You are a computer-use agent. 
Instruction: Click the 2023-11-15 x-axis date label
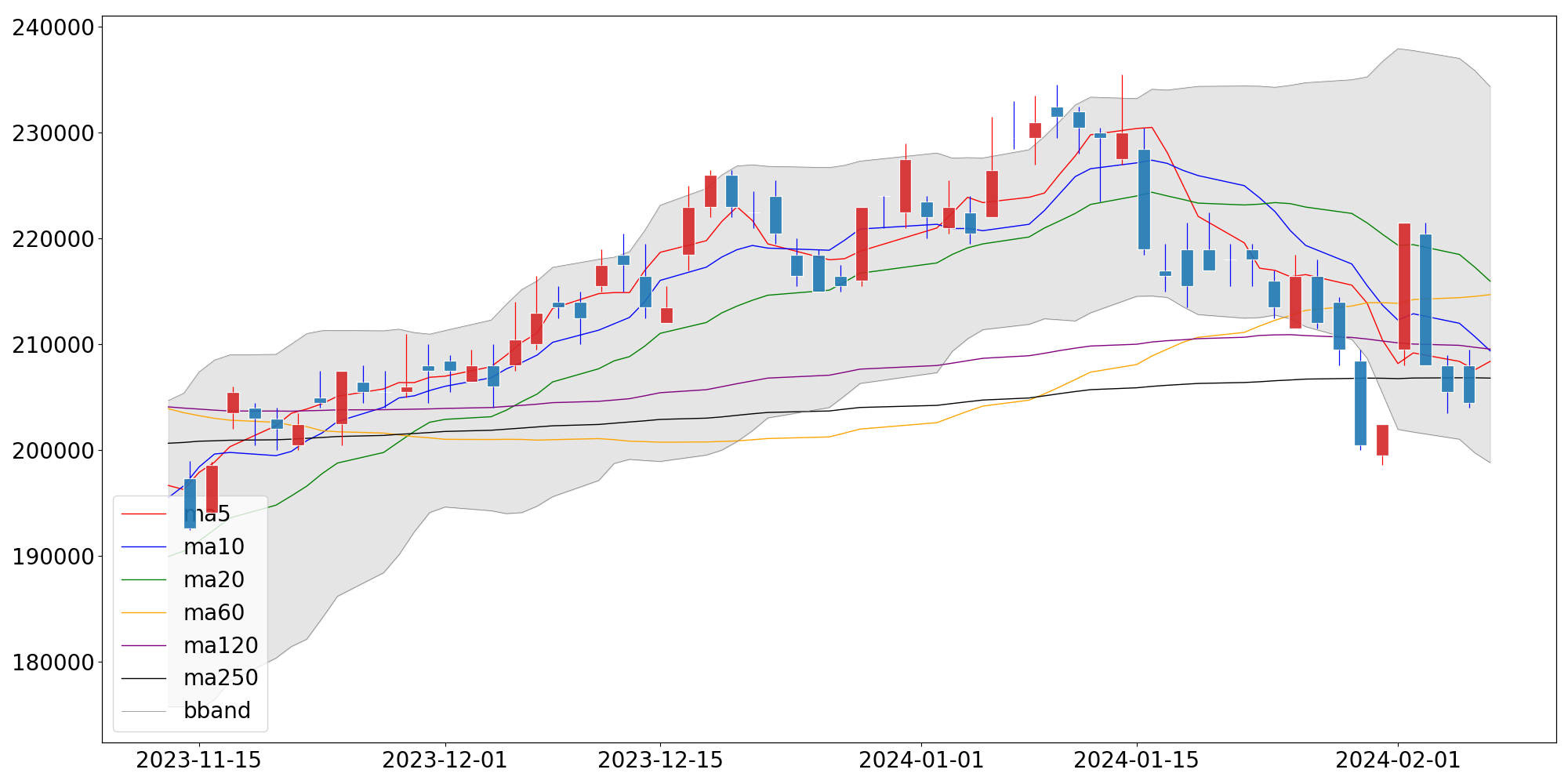pyautogui.click(x=198, y=760)
